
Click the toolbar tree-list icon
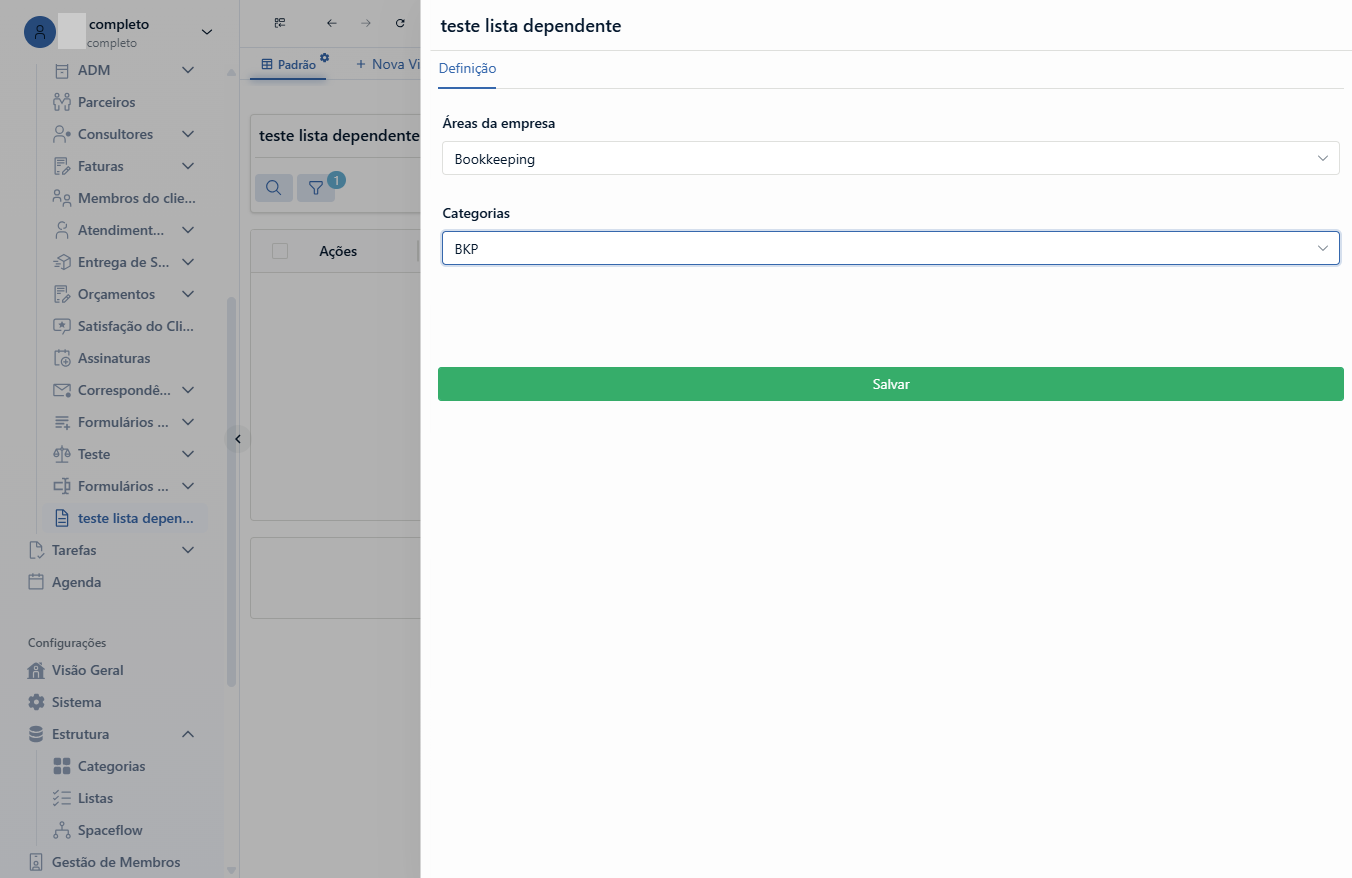click(x=280, y=23)
